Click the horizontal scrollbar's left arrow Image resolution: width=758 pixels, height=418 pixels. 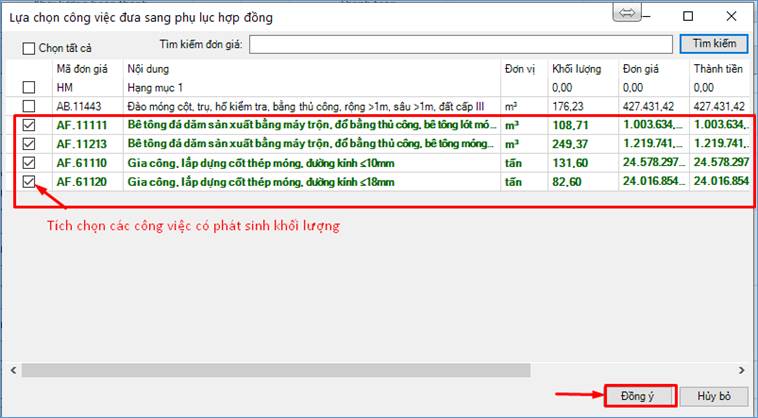pos(13,370)
